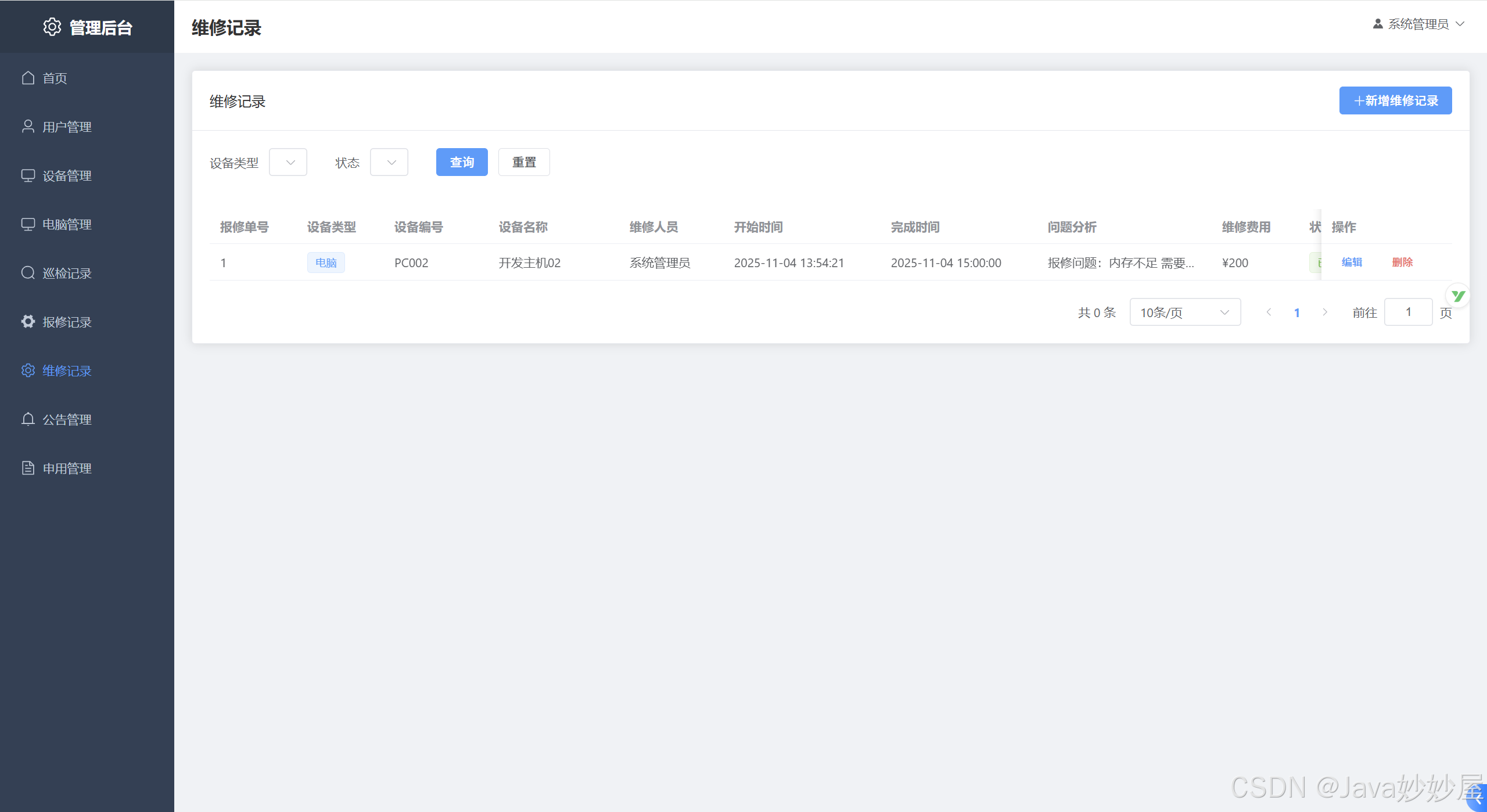Click the 开始时间 column header
The width and height of the screenshot is (1487, 812).
[x=758, y=227]
